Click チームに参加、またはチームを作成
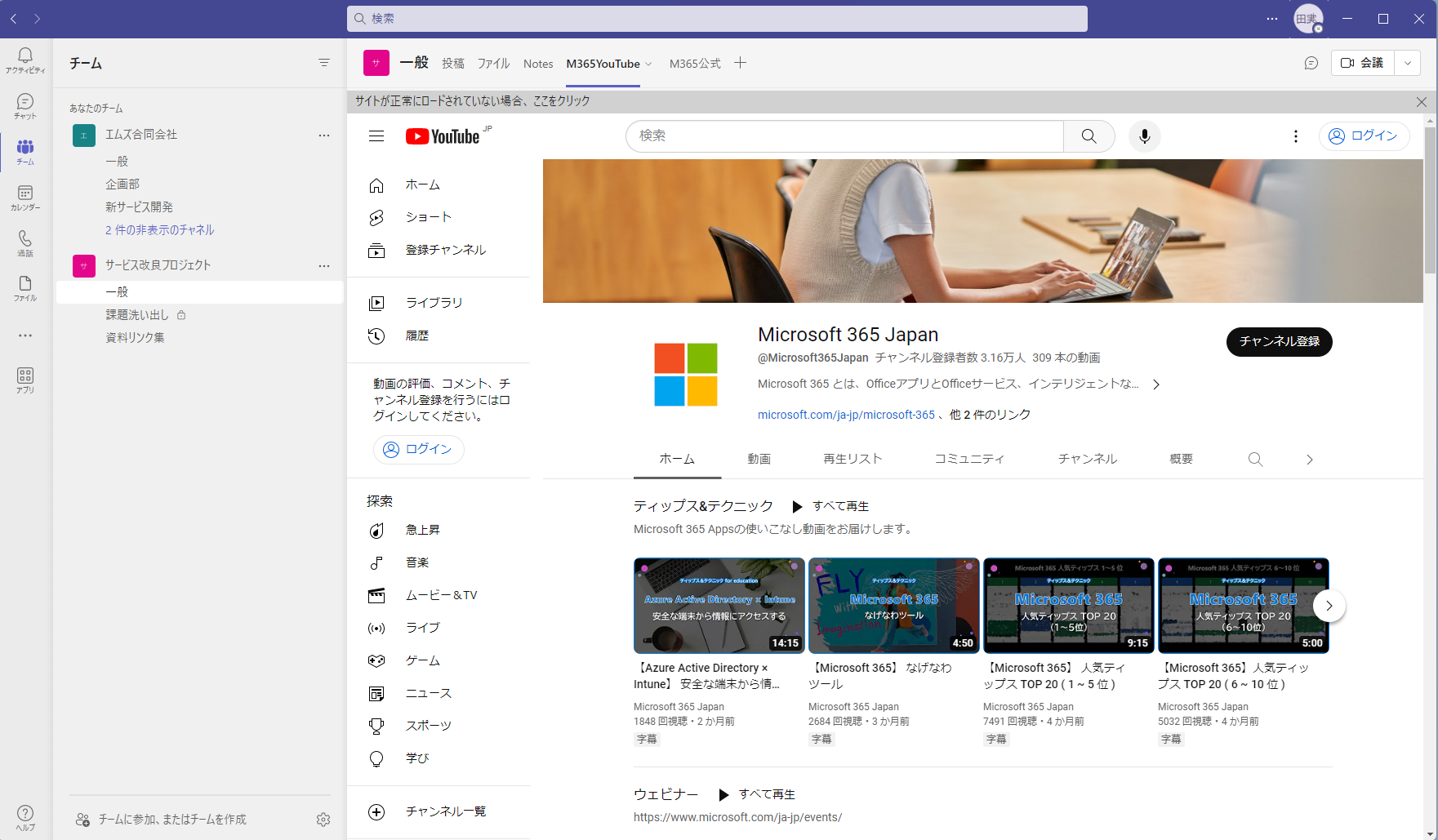This screenshot has width=1438, height=840. pos(161,820)
